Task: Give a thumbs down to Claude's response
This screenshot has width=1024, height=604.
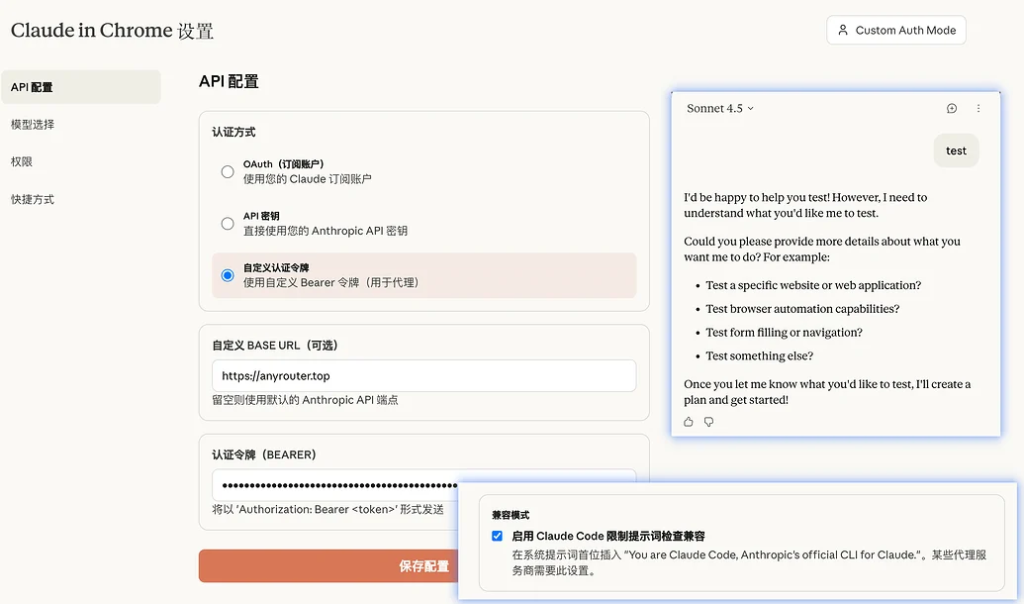Action: tap(708, 422)
